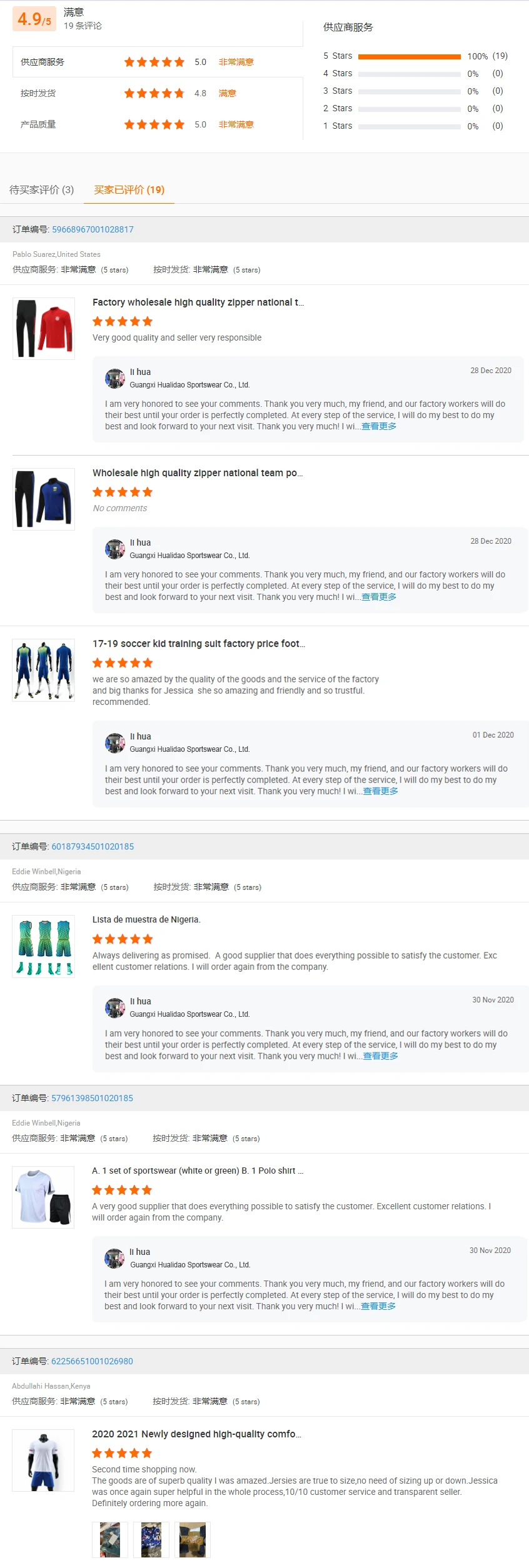Open soccer kid training suit thumbnail
The image size is (529, 1568).
tap(44, 670)
